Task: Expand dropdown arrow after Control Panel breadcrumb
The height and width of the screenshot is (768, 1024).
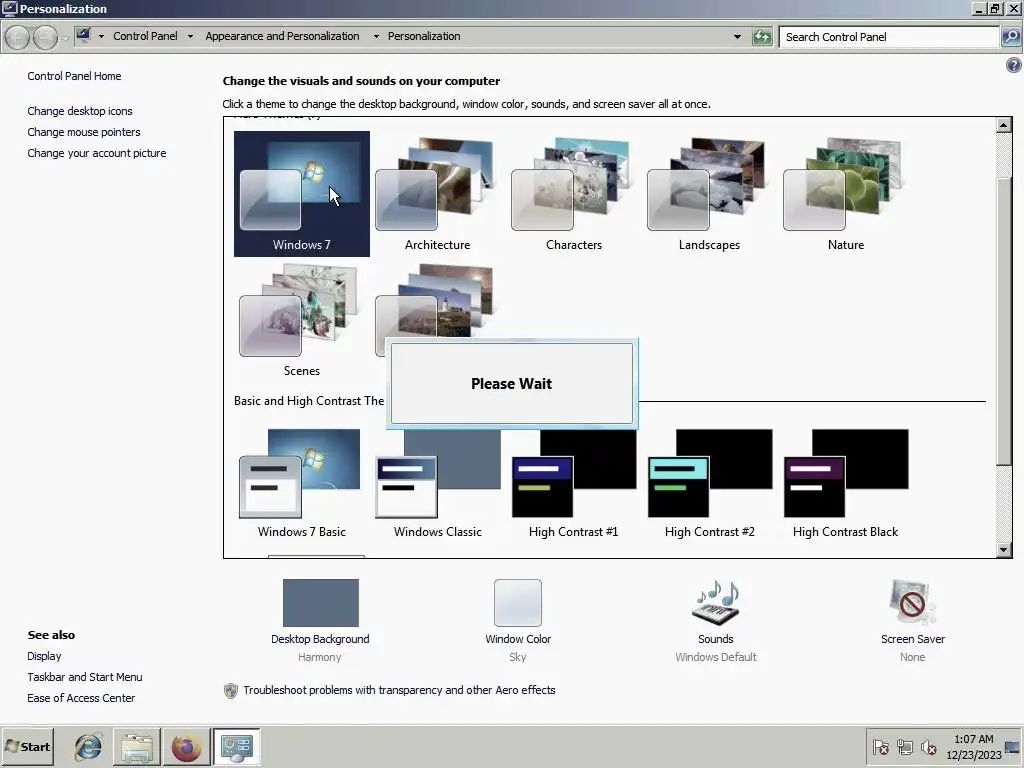Action: [x=190, y=37]
